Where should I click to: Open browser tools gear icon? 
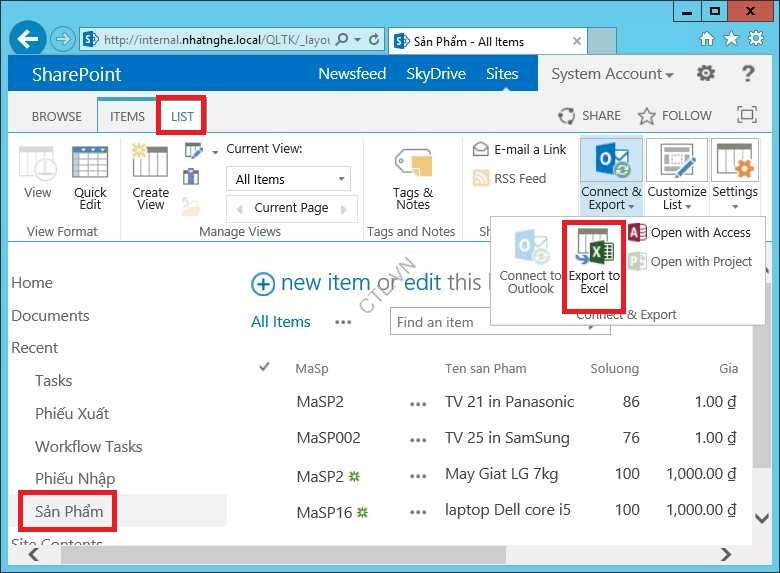(756, 39)
